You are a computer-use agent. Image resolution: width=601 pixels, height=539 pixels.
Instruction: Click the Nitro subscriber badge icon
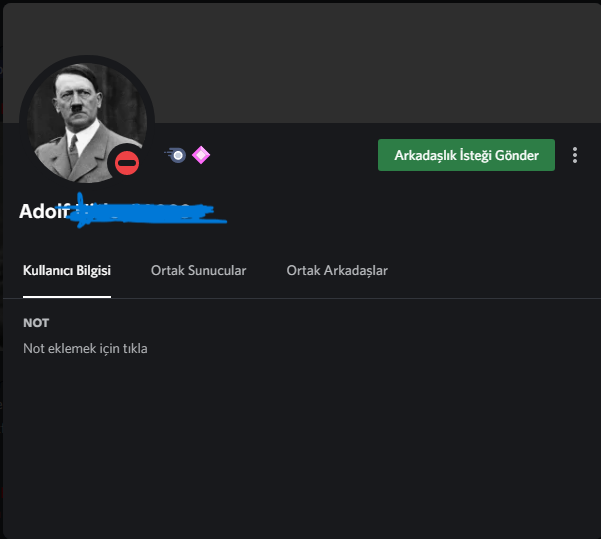coord(176,155)
